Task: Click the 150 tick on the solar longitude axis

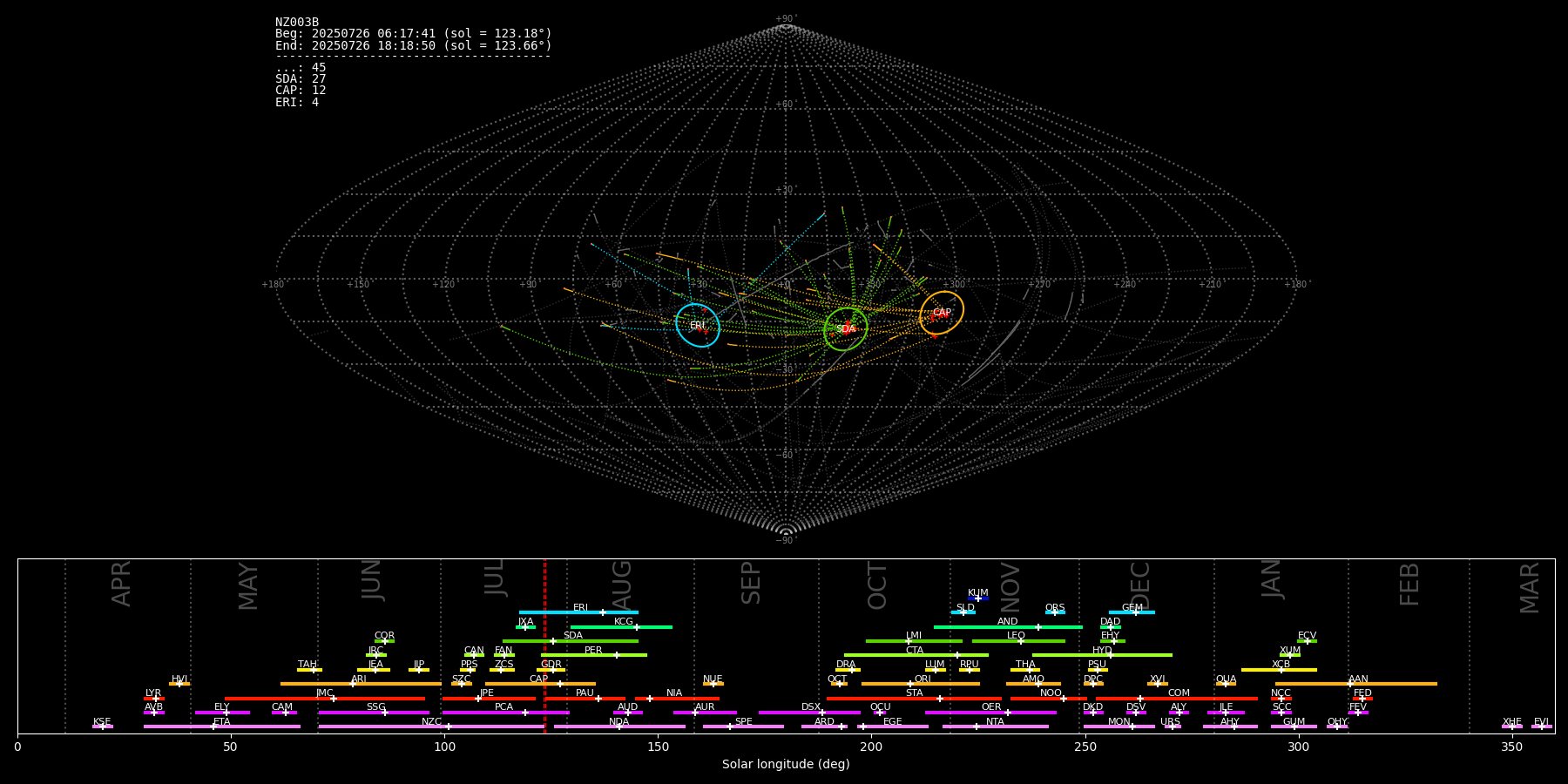Action: 658,747
